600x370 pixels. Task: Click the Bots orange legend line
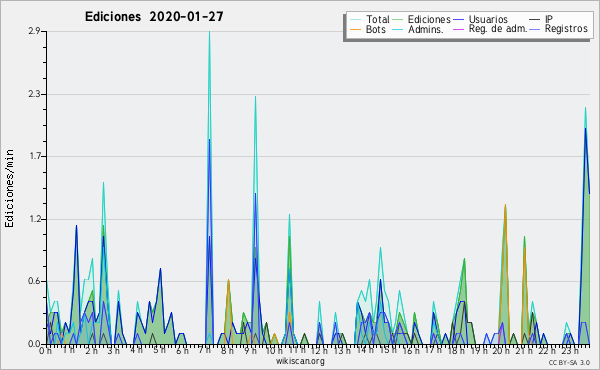[x=356, y=29]
